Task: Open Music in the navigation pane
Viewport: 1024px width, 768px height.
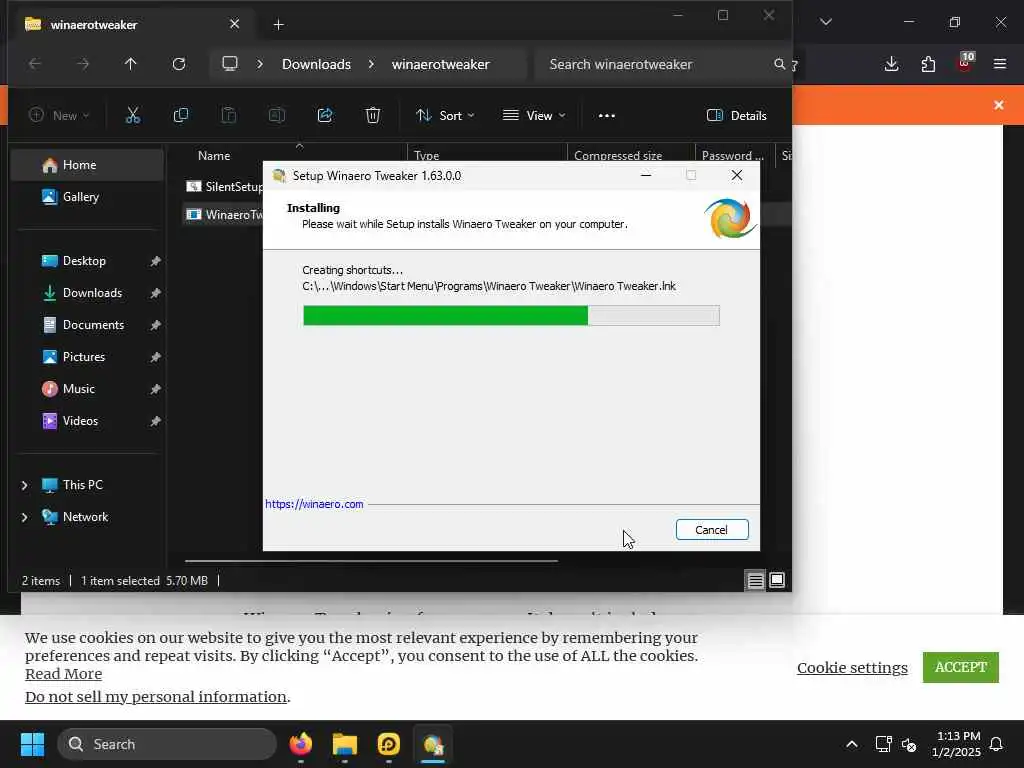Action: (x=86, y=389)
